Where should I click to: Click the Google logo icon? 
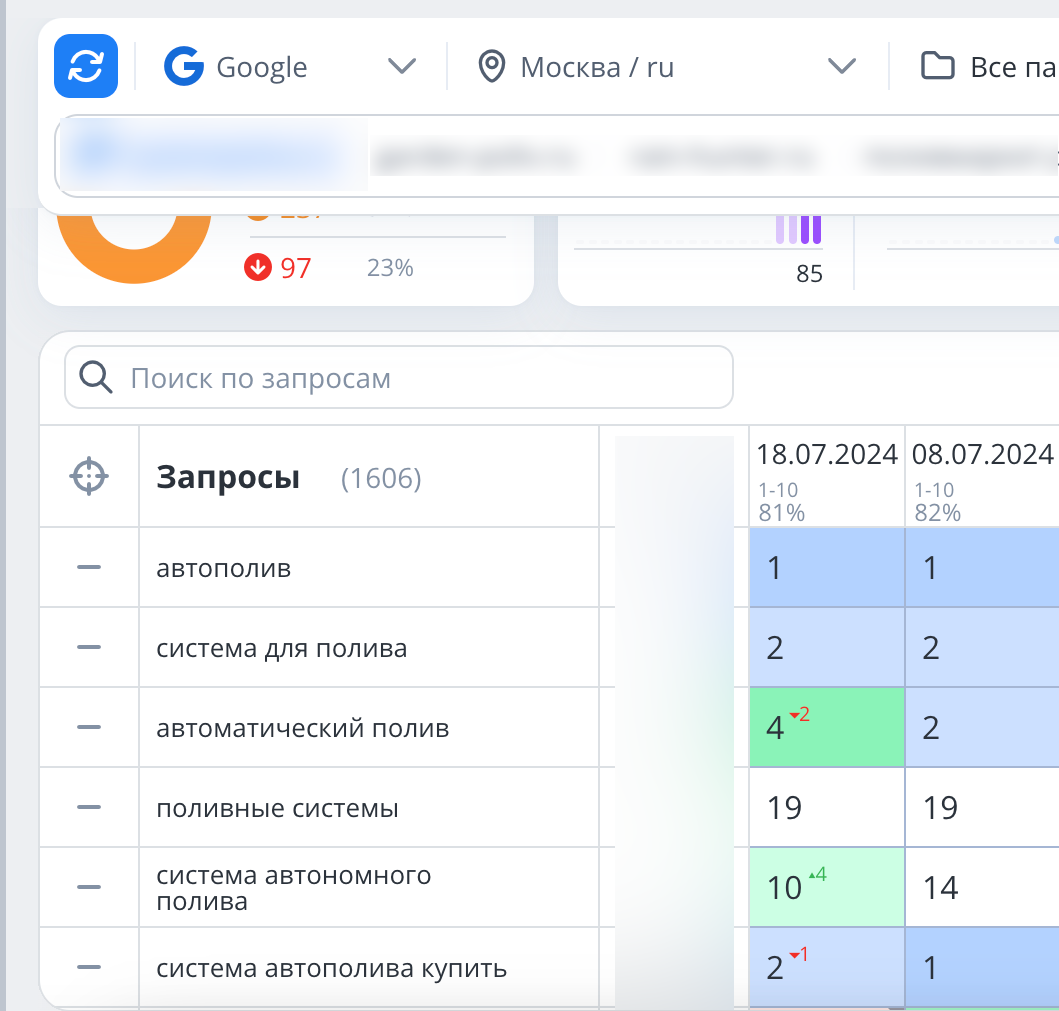(184, 67)
